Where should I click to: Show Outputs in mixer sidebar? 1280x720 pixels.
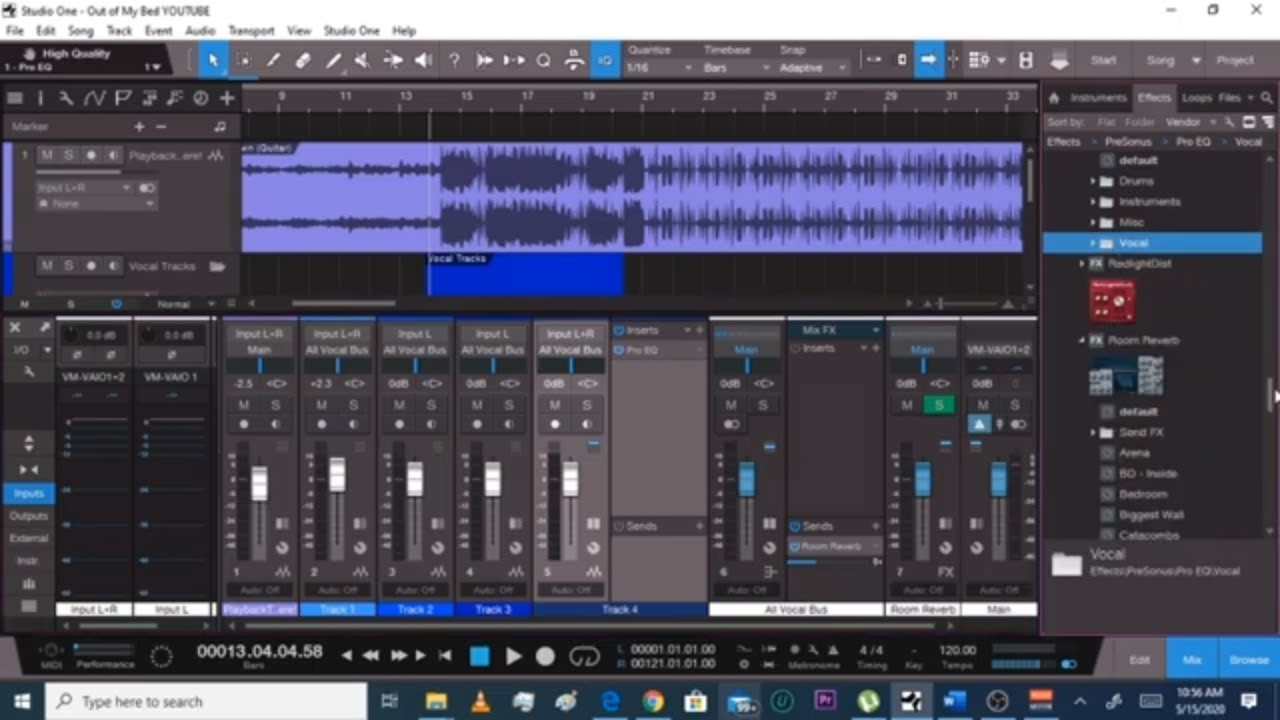(28, 516)
